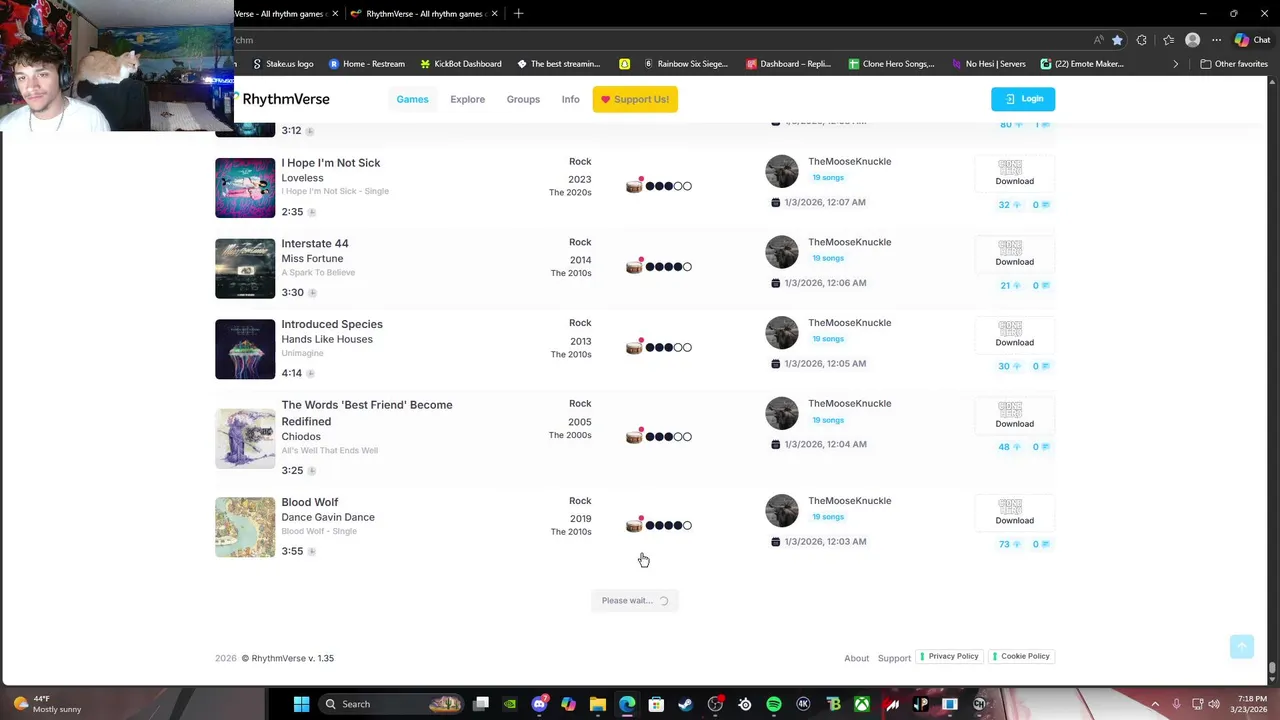Open the Games navigation tab

pos(412,99)
